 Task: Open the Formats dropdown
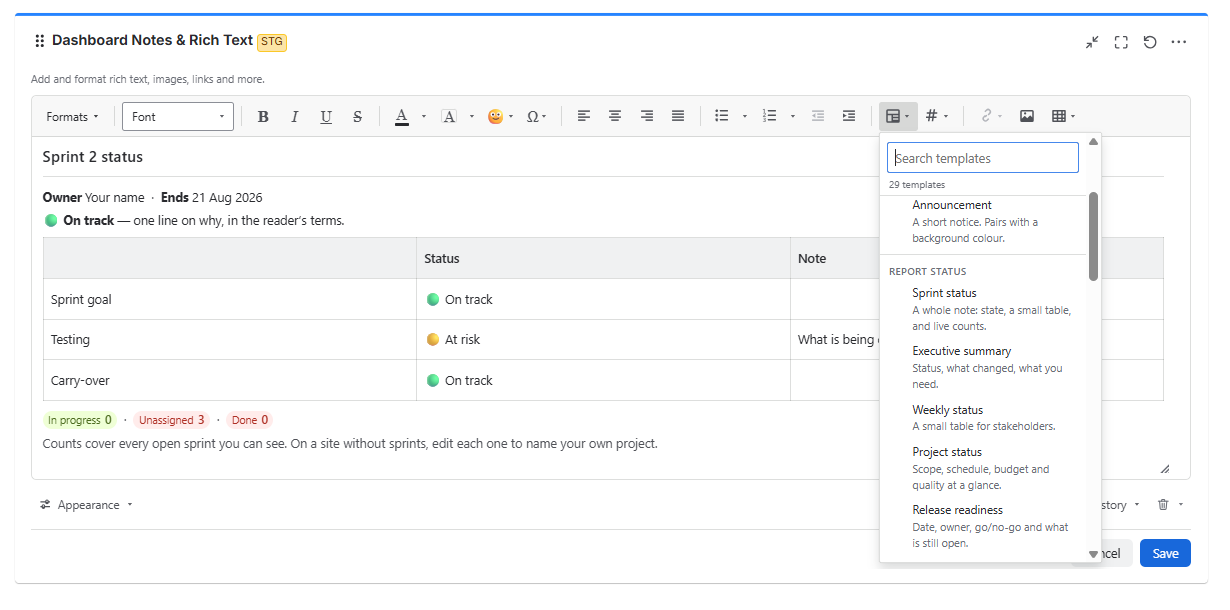tap(72, 117)
